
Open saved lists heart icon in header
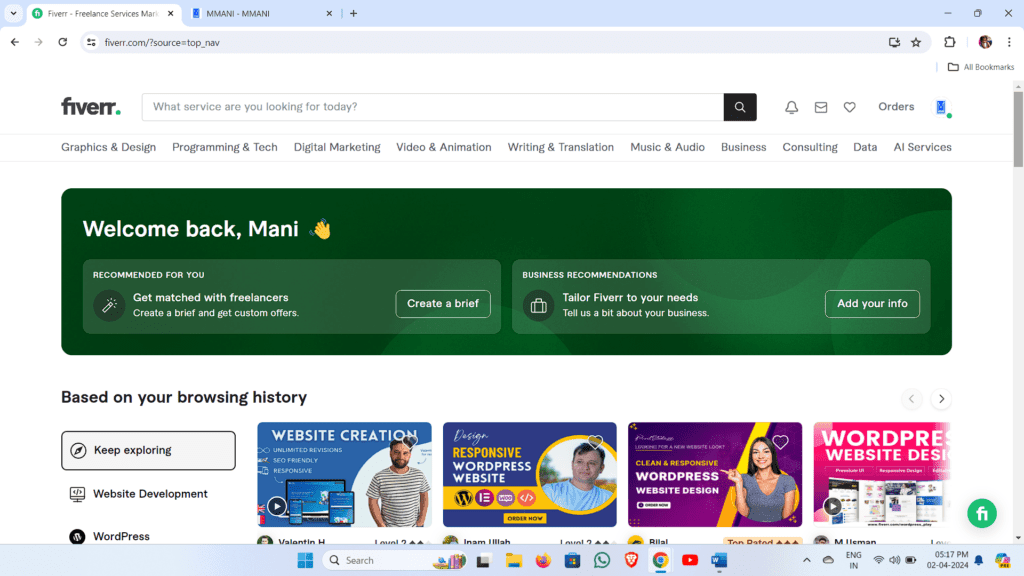850,107
